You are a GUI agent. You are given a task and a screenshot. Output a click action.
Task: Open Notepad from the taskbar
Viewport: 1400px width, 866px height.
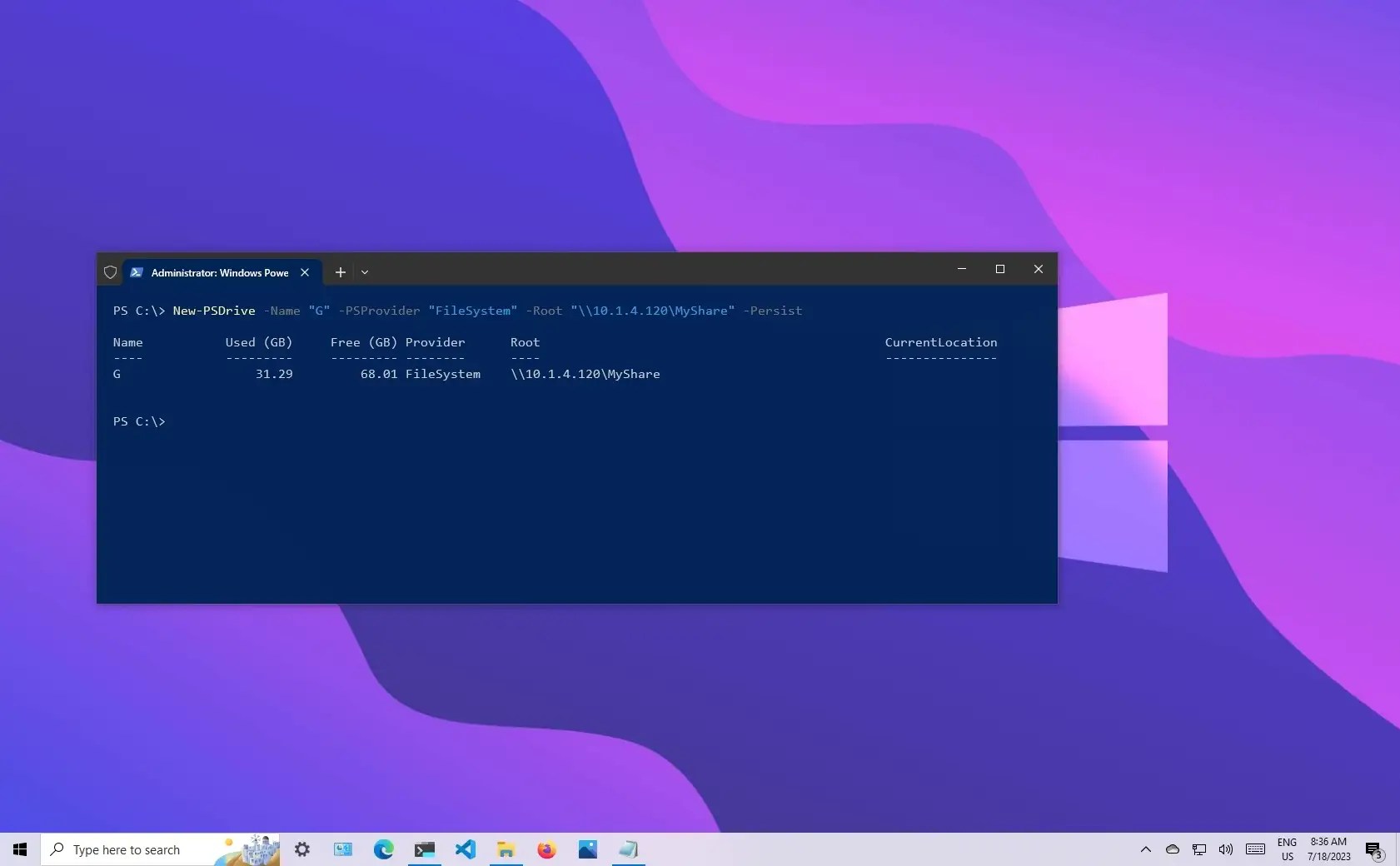coord(629,850)
